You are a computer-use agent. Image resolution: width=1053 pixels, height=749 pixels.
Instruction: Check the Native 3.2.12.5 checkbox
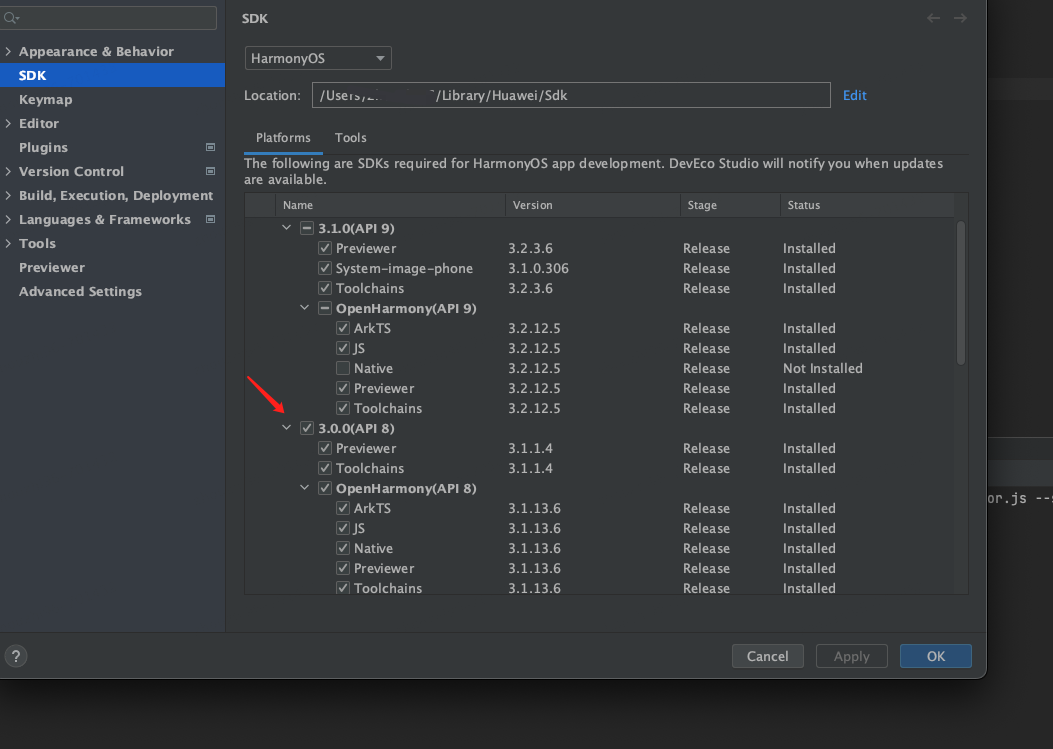343,368
